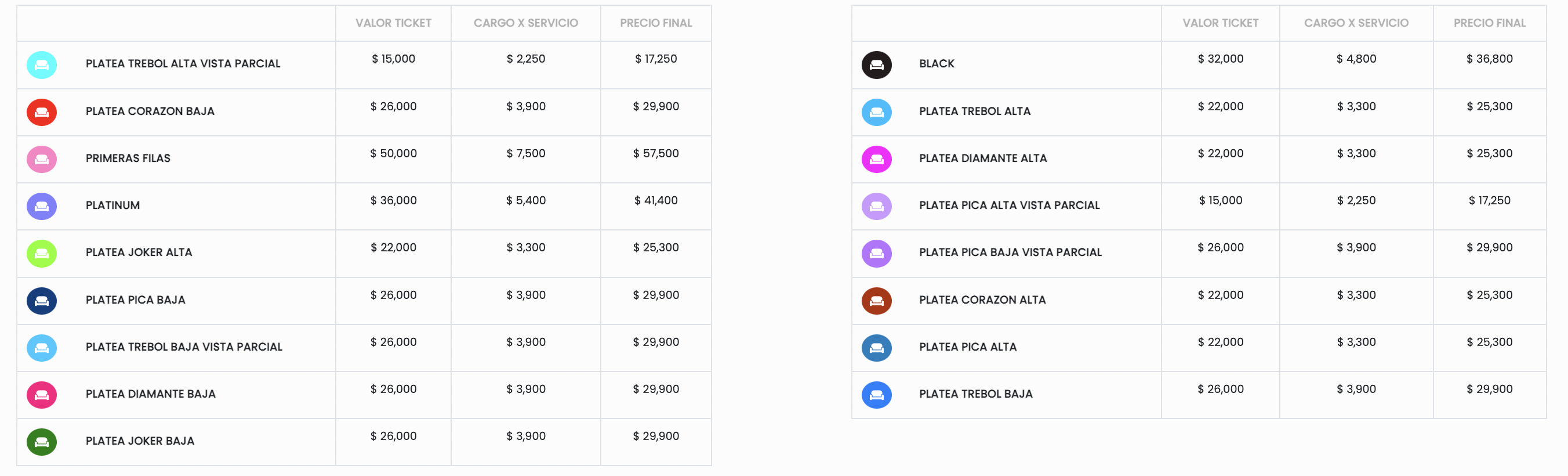1568x476 pixels.
Task: Click $ 29,900 final price for Platea Joker Baja
Action: pos(656,437)
